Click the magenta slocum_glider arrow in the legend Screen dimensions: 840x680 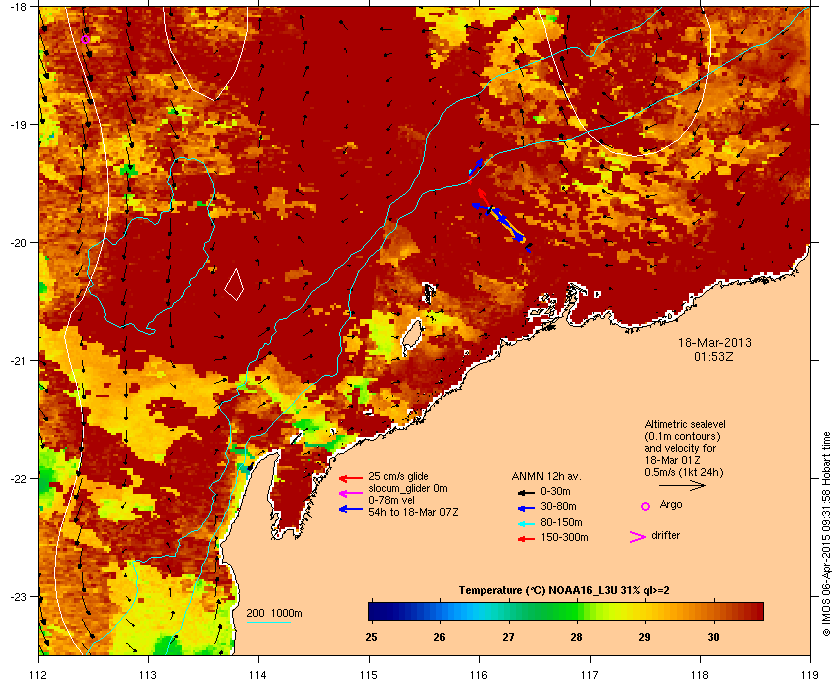click(x=351, y=494)
